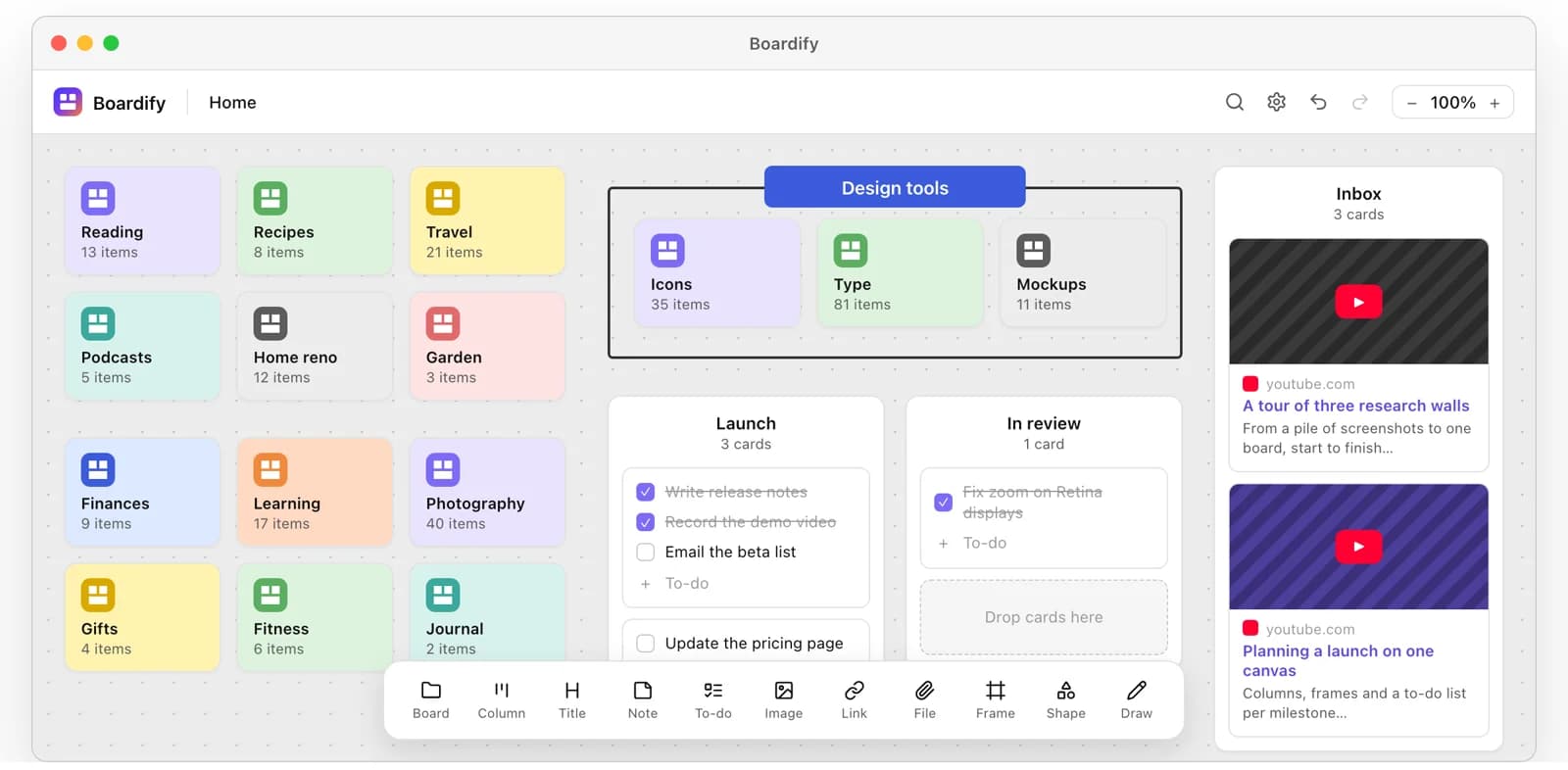Image resolution: width=1568 pixels, height=770 pixels.
Task: Open the Icons board in Design tools
Action: click(x=717, y=272)
